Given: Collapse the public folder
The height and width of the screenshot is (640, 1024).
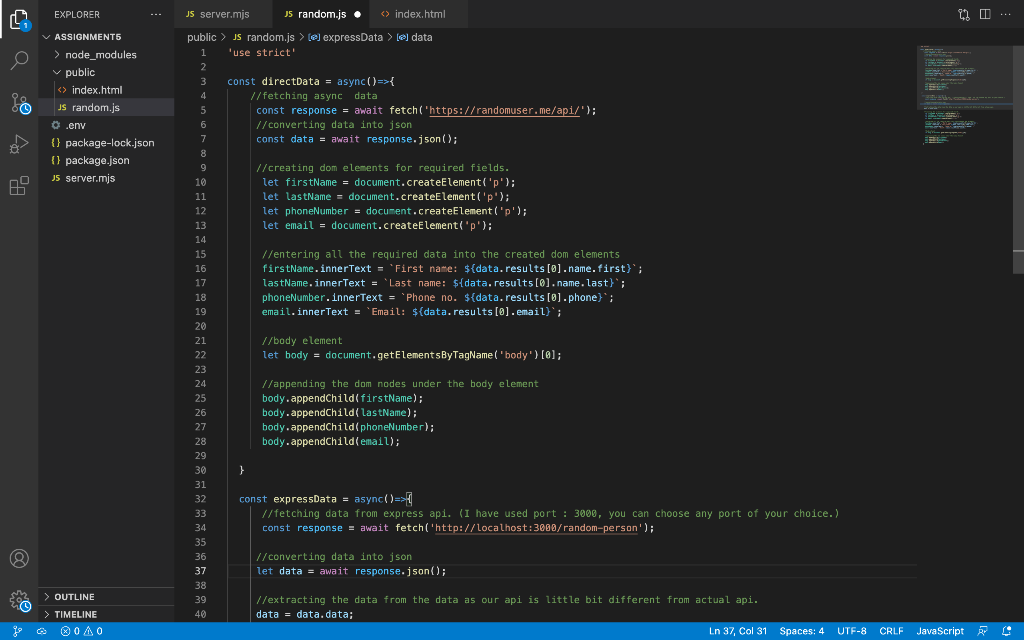Looking at the screenshot, I should [80, 72].
